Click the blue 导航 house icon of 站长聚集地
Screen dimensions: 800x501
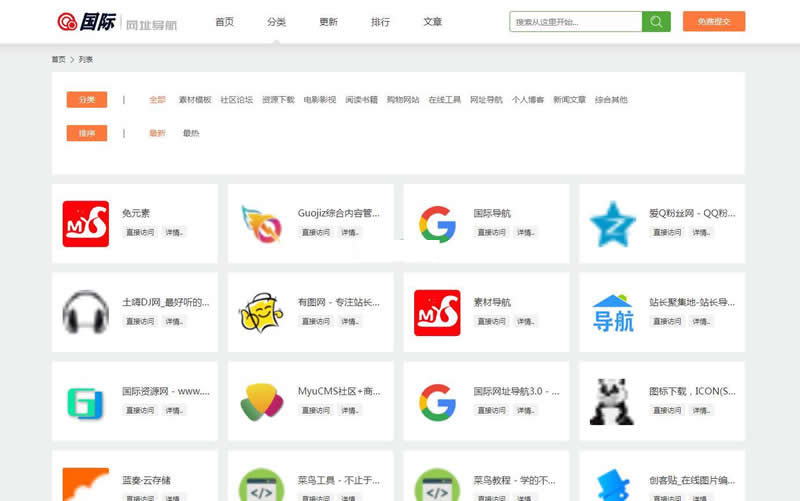(x=613, y=313)
